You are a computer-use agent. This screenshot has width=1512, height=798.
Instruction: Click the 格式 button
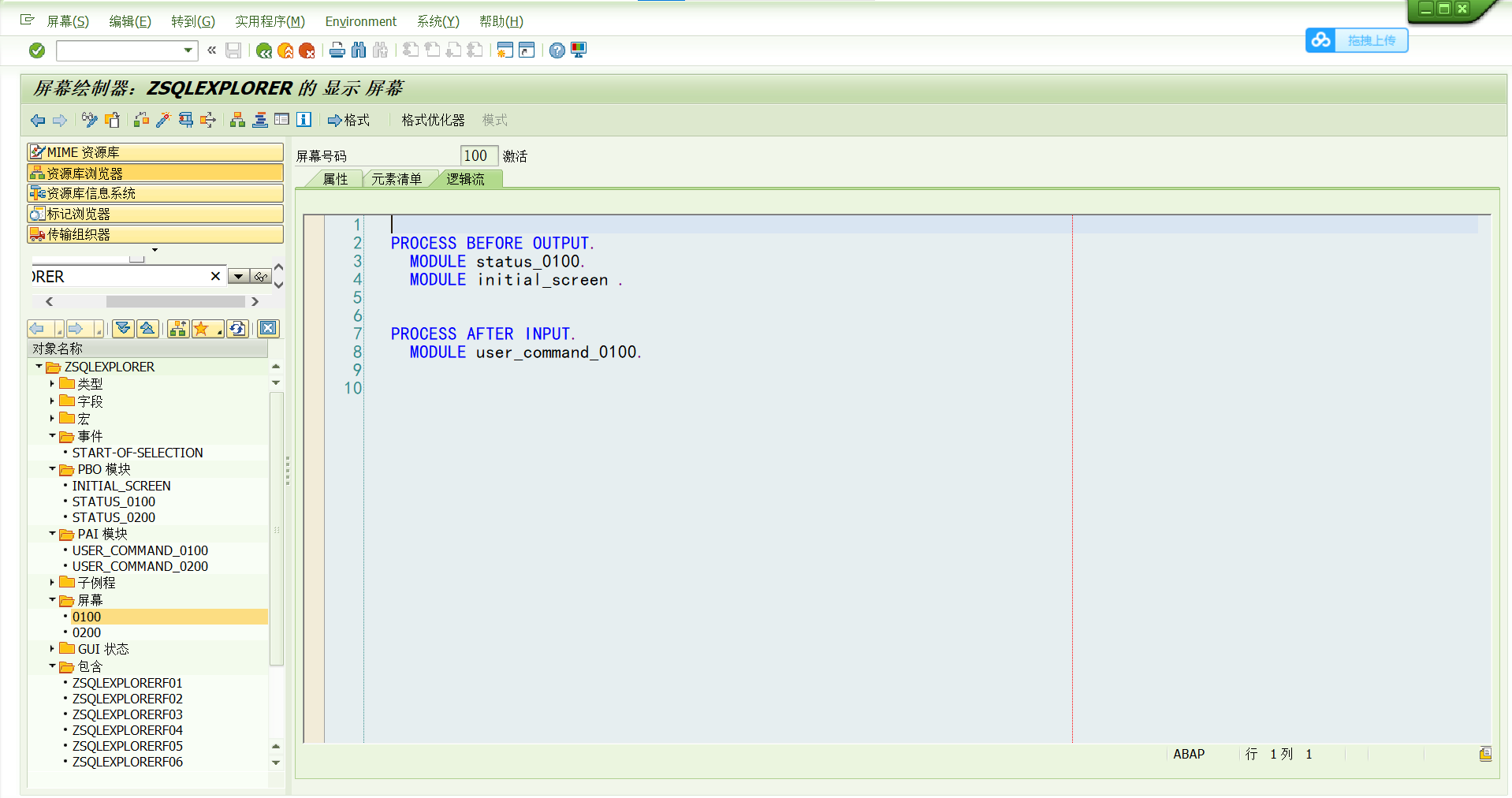click(349, 120)
